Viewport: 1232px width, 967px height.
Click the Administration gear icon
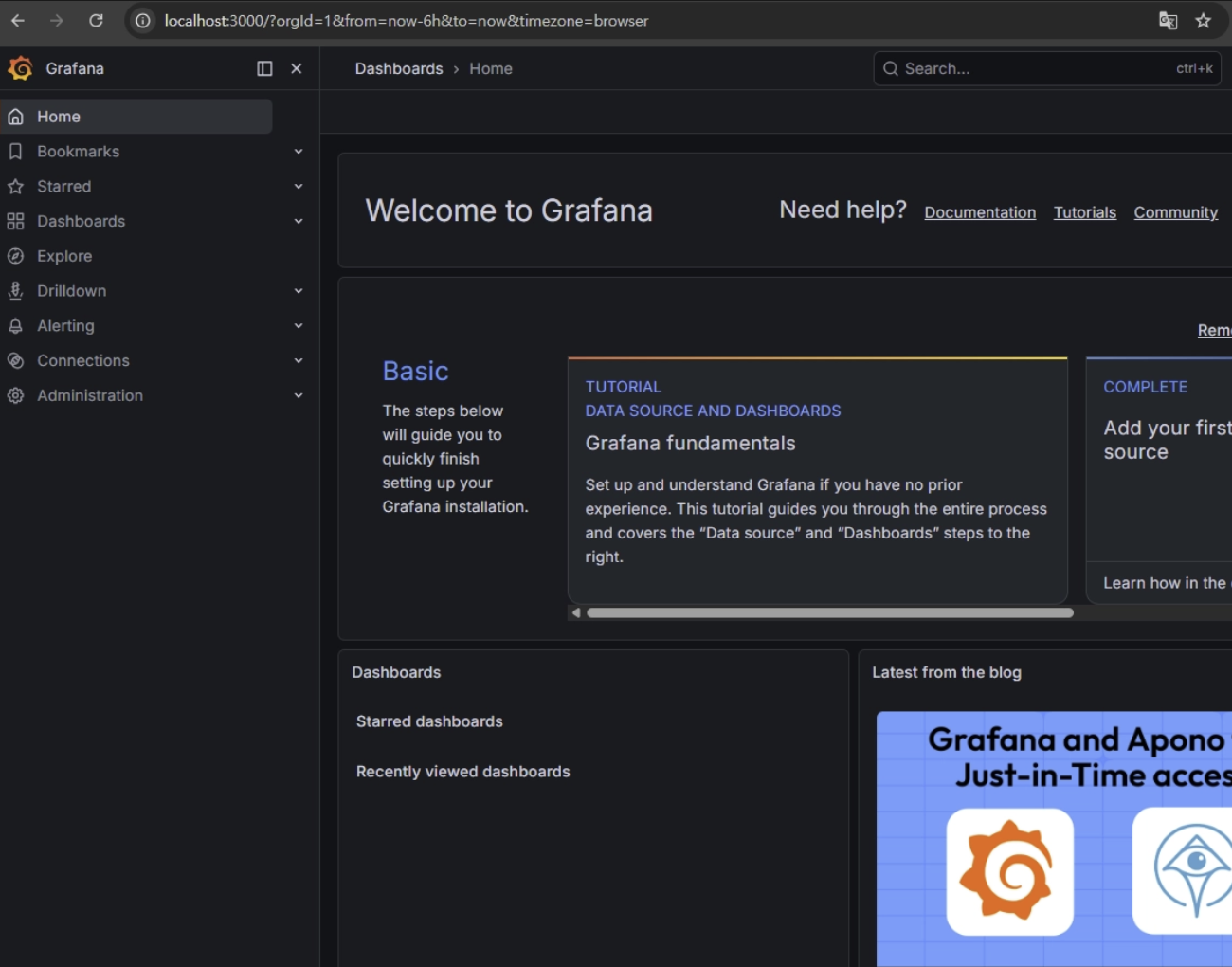pos(16,395)
